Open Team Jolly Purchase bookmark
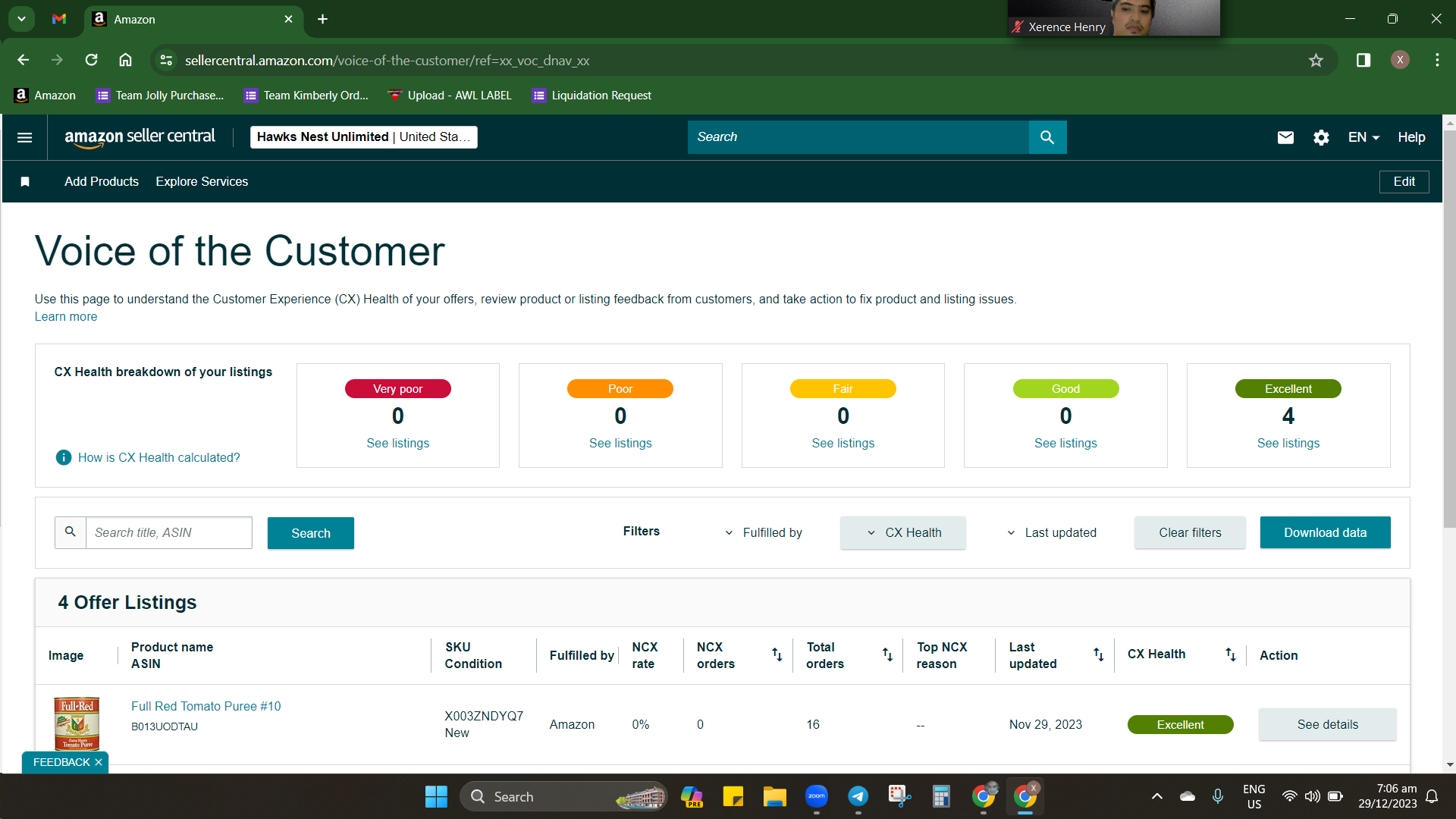 point(159,96)
